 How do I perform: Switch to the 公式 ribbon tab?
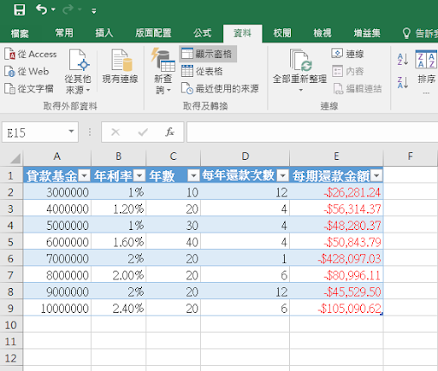[x=202, y=33]
